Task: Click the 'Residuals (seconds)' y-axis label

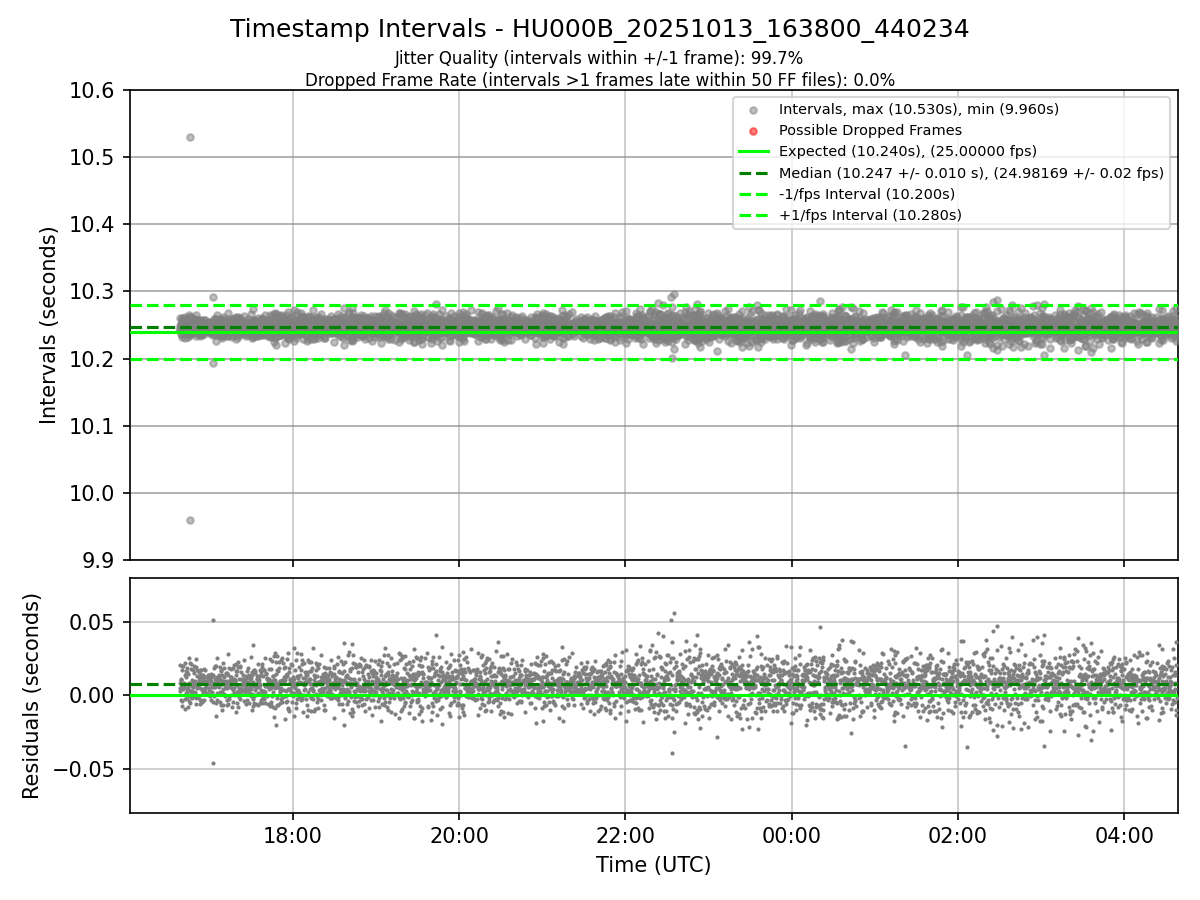Action: tap(31, 696)
